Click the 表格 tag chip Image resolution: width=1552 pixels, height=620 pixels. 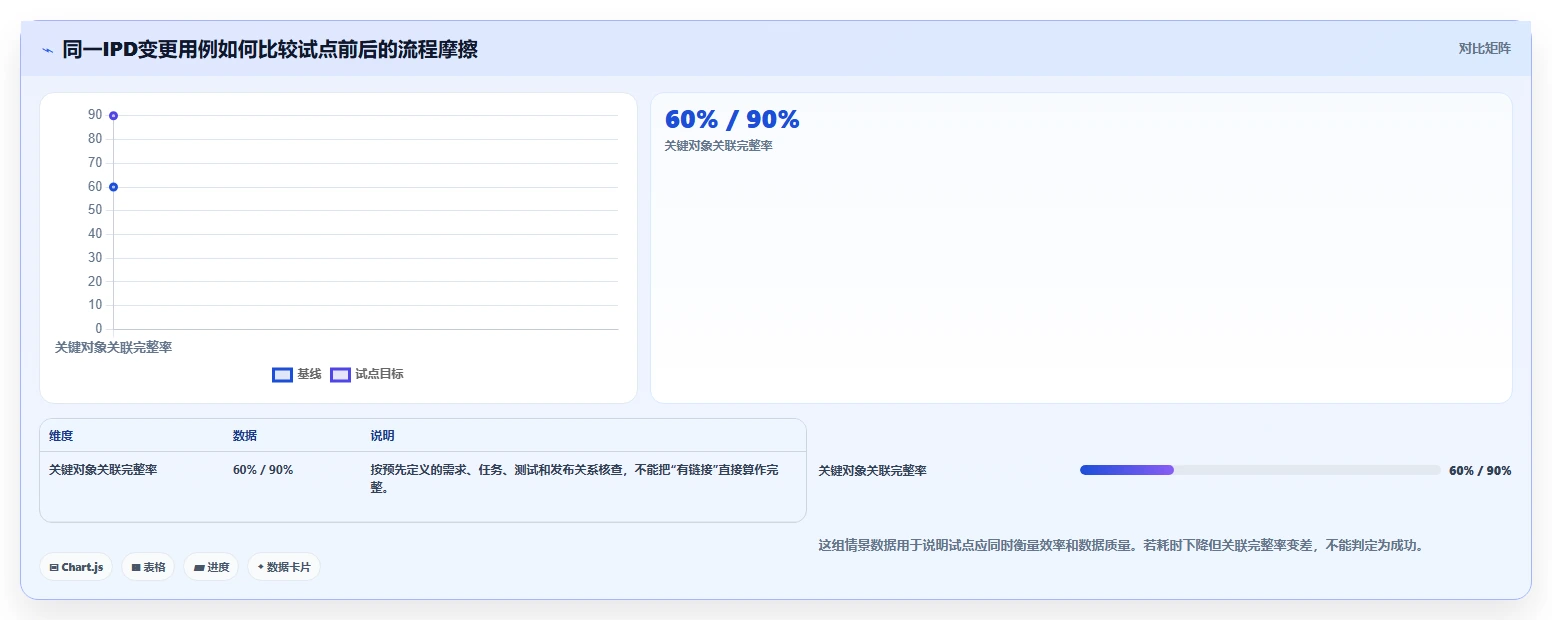148,567
